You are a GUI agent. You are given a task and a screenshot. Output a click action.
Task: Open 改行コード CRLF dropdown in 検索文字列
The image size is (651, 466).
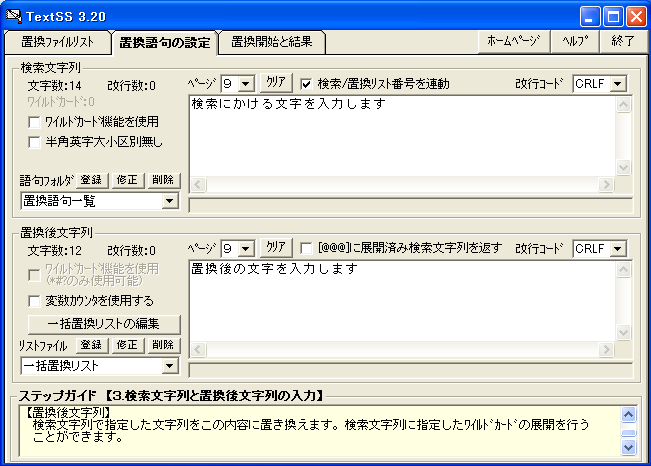click(618, 84)
